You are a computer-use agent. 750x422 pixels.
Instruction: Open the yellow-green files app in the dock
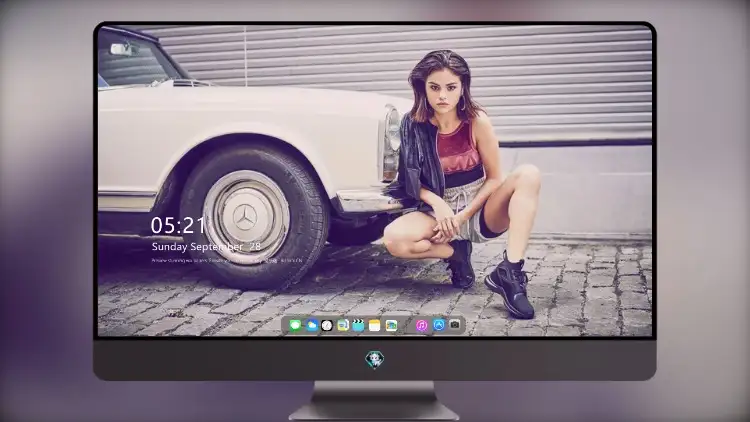click(x=342, y=325)
